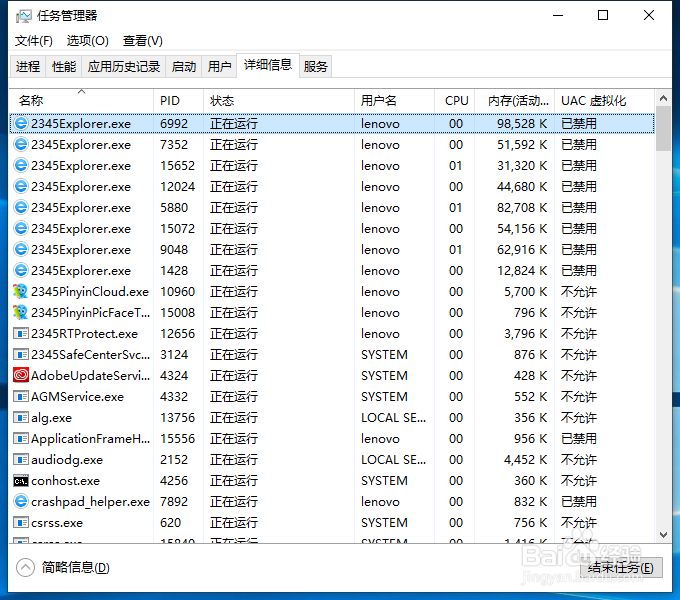Click the 2345PinyinCloud.exe process name
The image size is (680, 600).
point(90,292)
